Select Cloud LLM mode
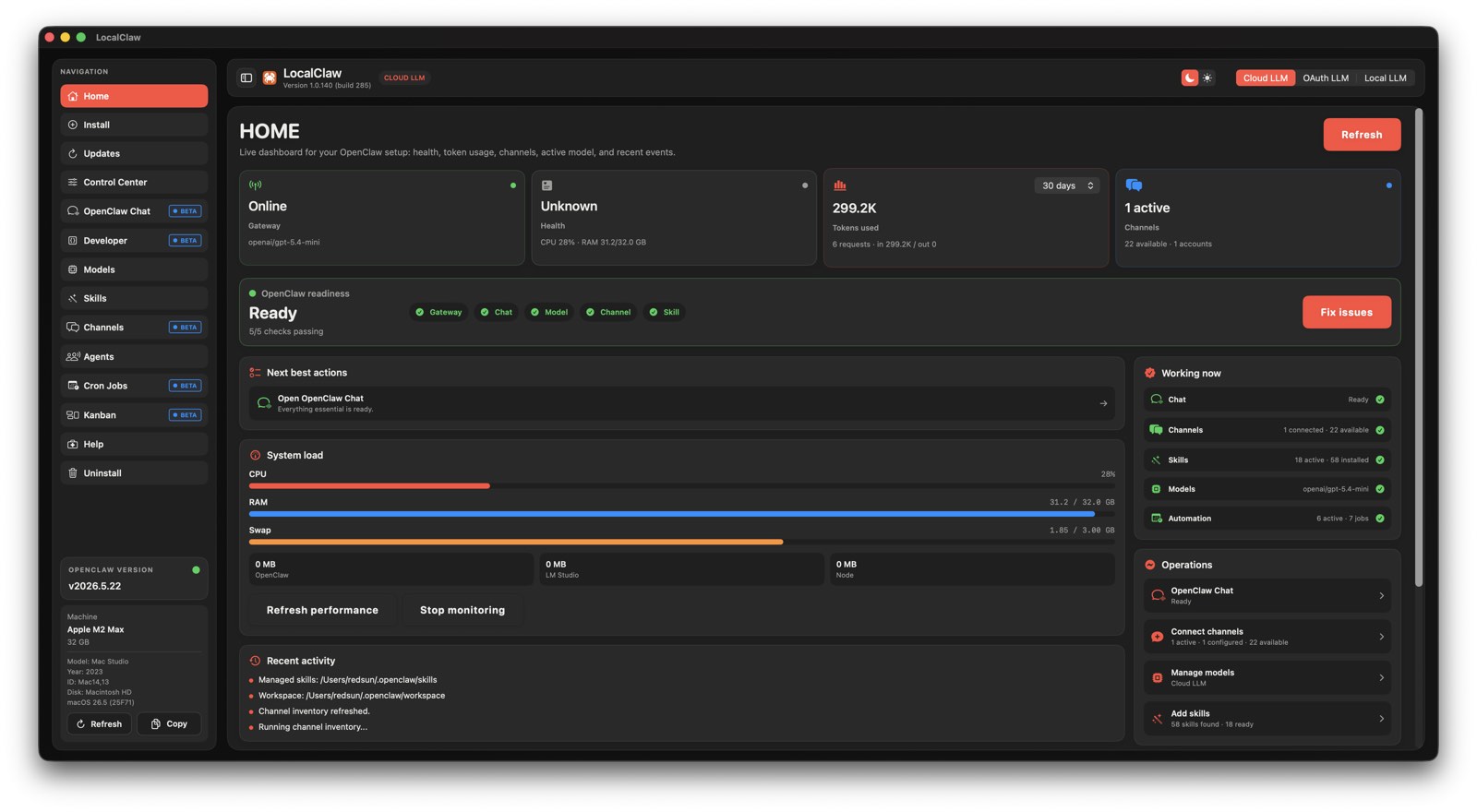 click(x=1265, y=78)
